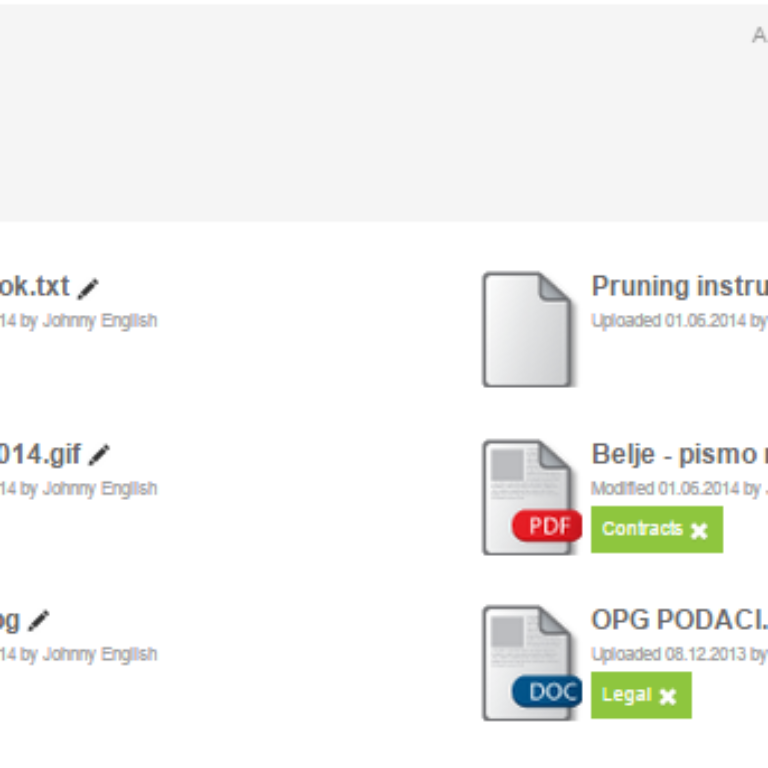Click the pencil edit icon beside ok.txt
Image resolution: width=768 pixels, height=768 pixels.
[x=88, y=288]
